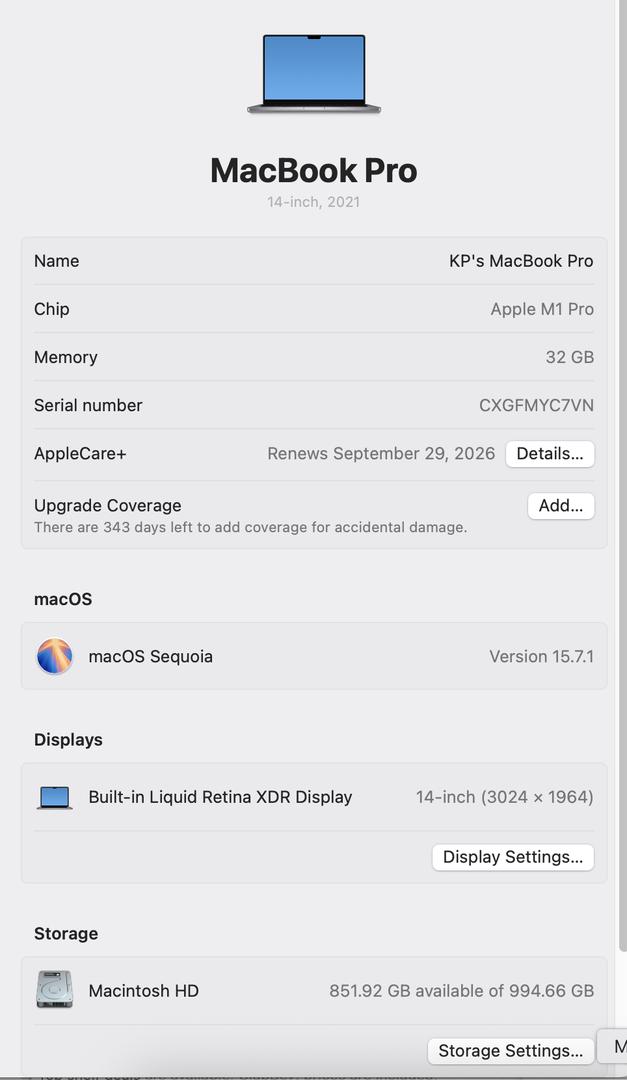Open Display Settings

pos(512,857)
